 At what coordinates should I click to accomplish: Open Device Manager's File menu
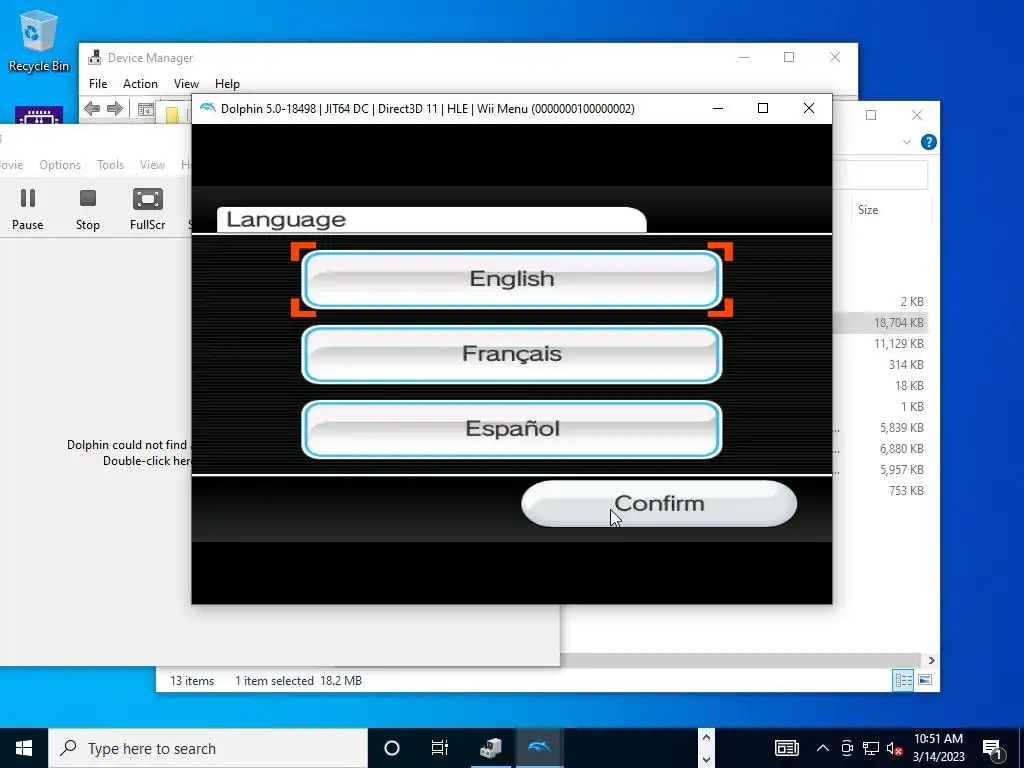click(98, 84)
